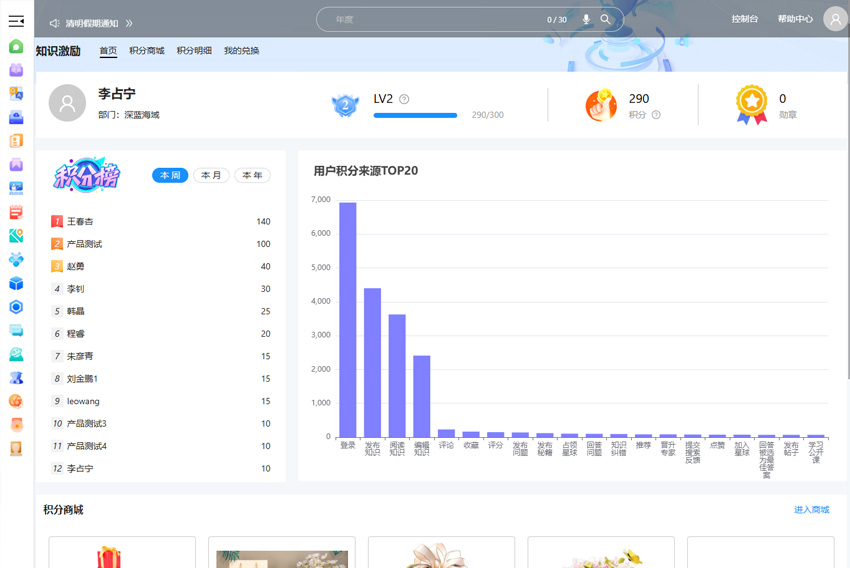Viewport: 850px width, 568px height.
Task: Click the help icon next to LV2
Action: tap(404, 99)
